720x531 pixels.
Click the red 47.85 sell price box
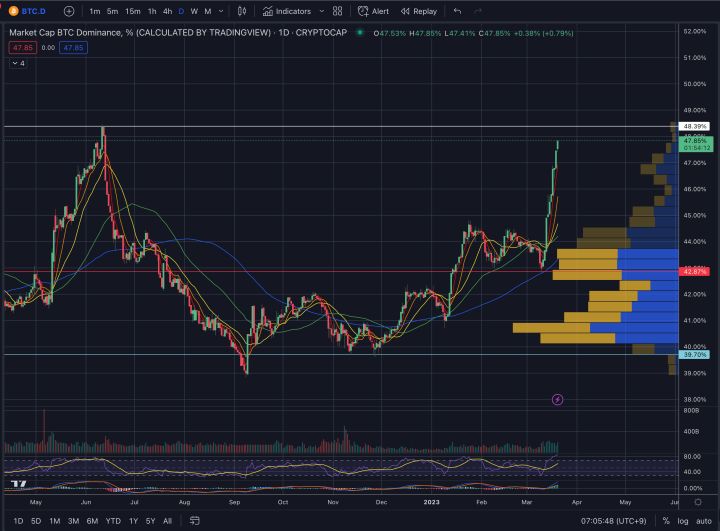tap(22, 48)
